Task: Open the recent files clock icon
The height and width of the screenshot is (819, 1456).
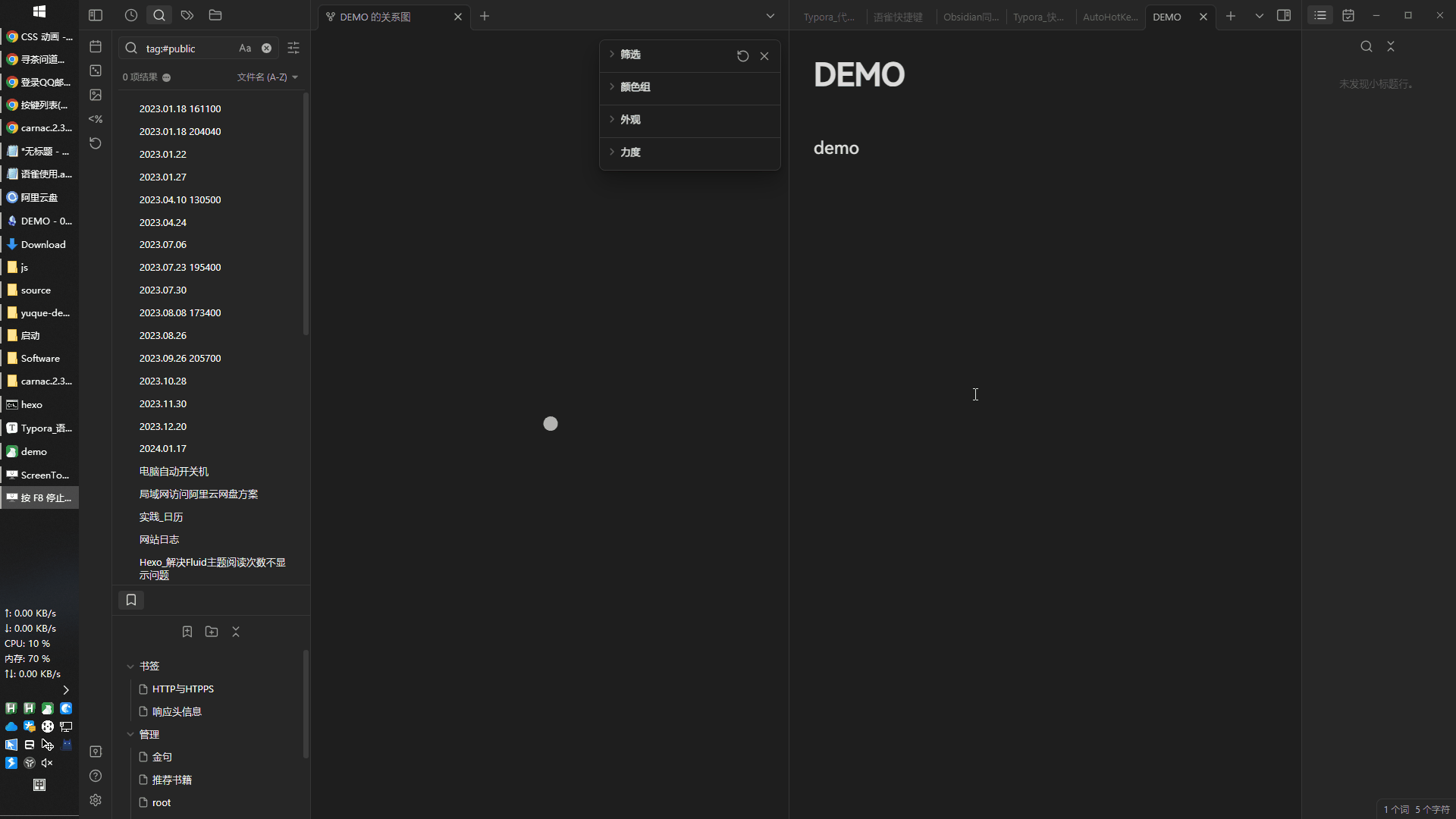Action: (131, 15)
